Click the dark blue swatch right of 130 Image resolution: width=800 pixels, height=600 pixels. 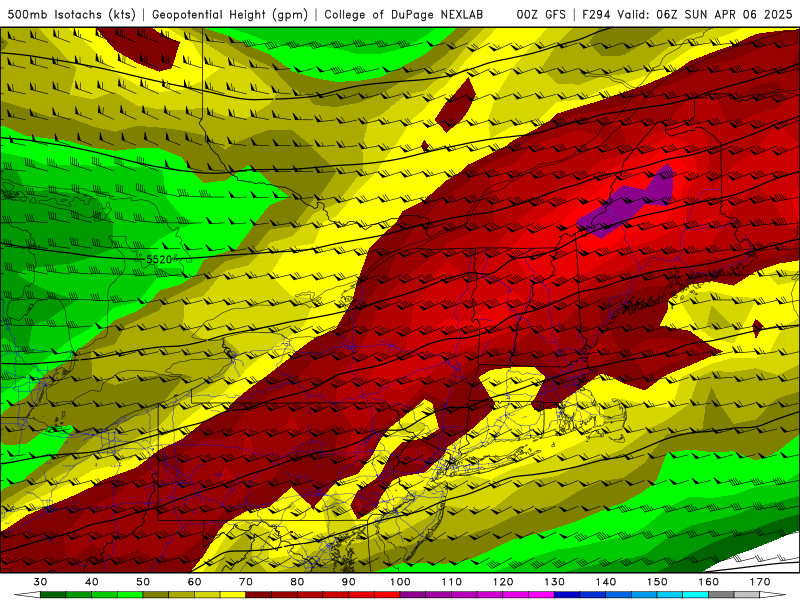pos(567,595)
